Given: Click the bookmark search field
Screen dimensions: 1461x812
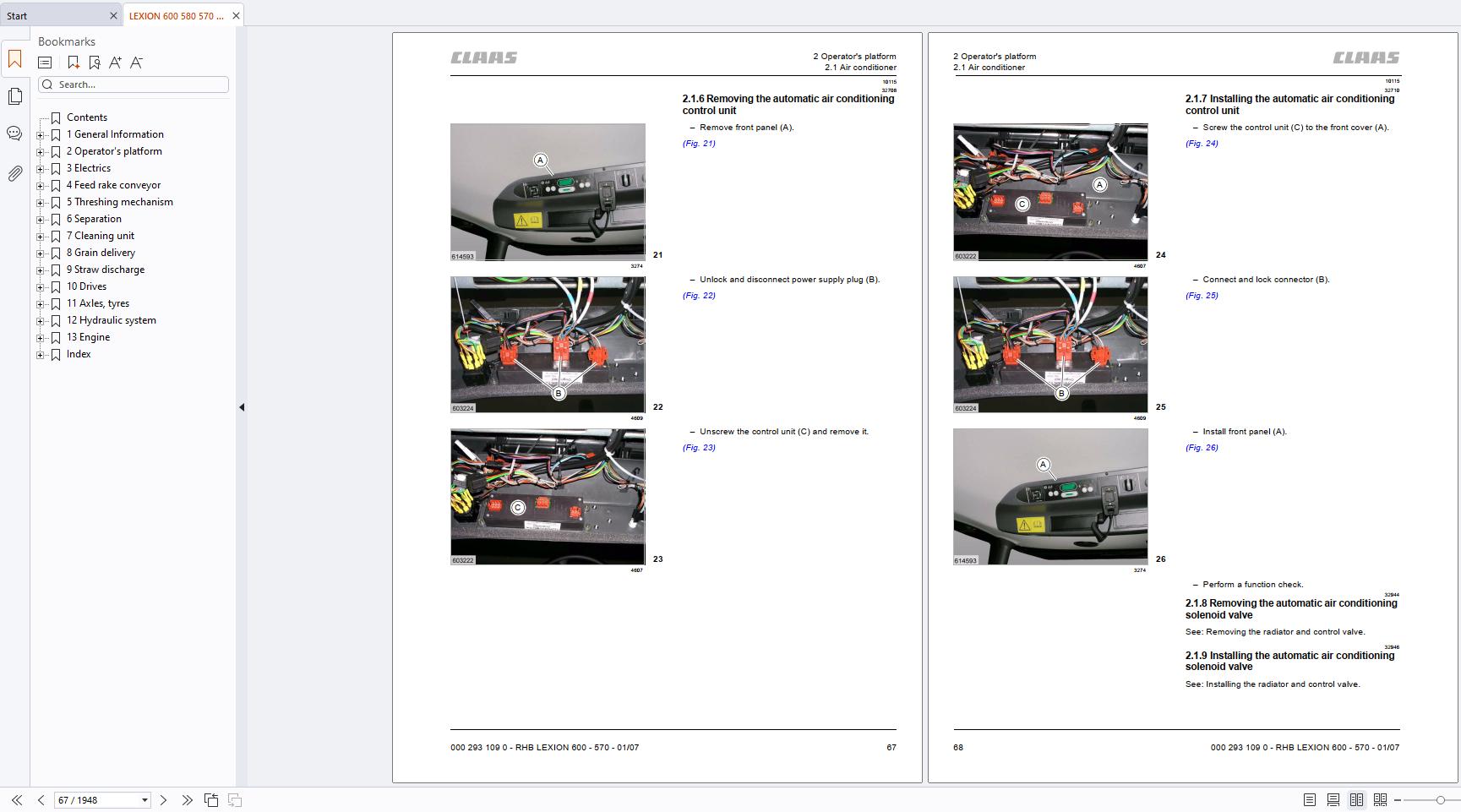Looking at the screenshot, I should [x=134, y=84].
